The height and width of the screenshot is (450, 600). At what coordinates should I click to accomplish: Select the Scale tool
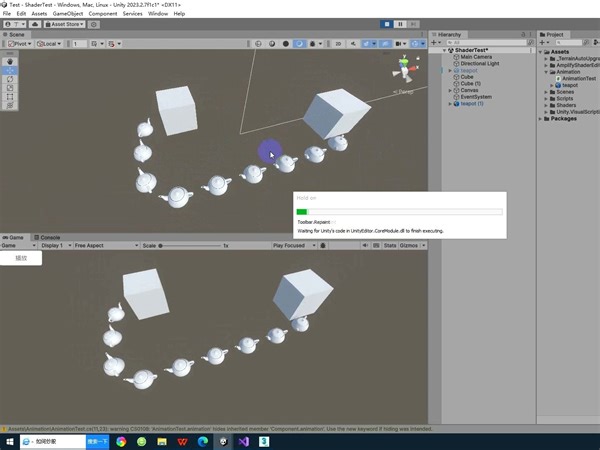tap(10, 88)
